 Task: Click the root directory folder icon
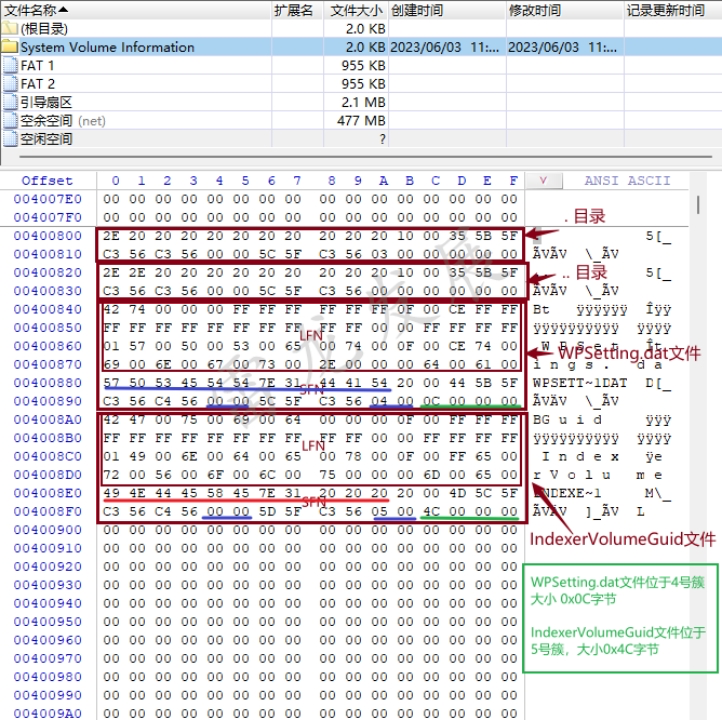coord(9,29)
